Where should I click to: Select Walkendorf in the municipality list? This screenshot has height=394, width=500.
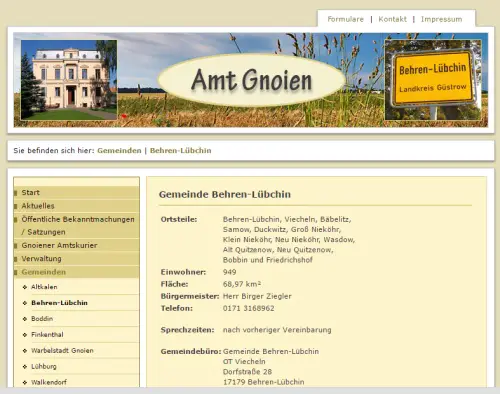49,382
